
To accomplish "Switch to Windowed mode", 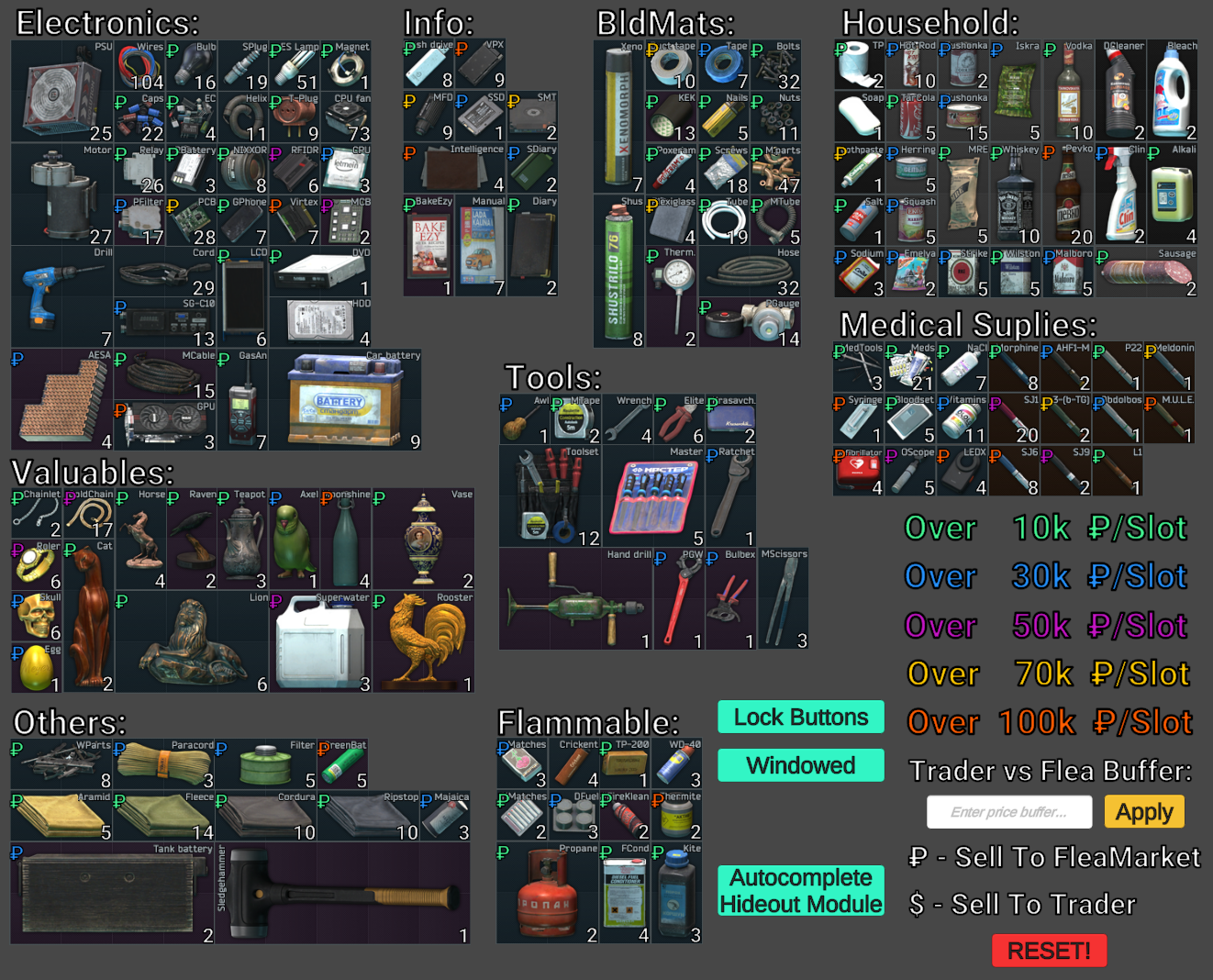I will (801, 765).
